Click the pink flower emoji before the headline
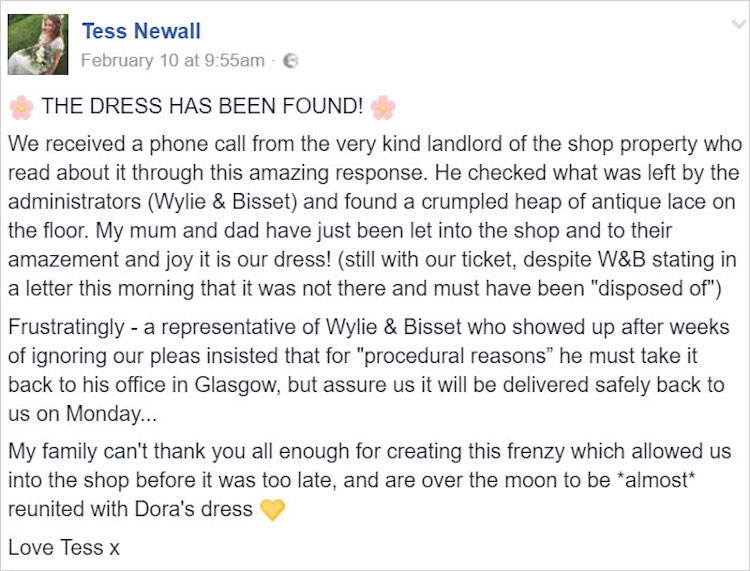 coord(20,107)
